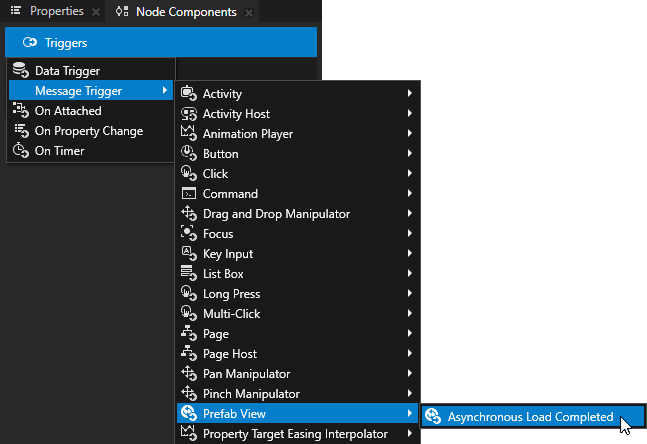This screenshot has width=647, height=444.
Task: Click the Key Input icon
Action: point(189,253)
